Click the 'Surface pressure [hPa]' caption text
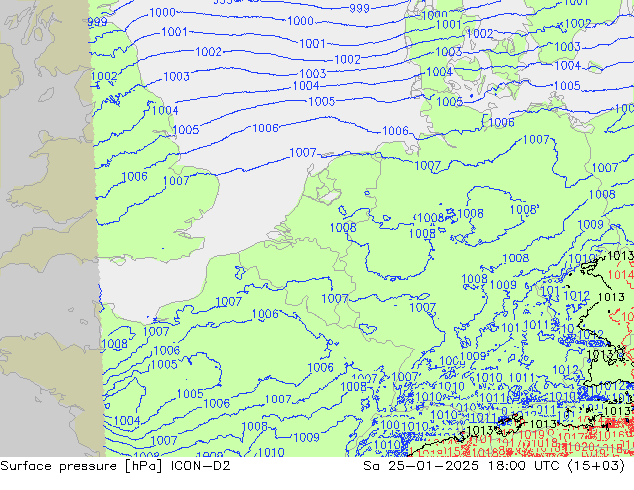634x490 pixels. pos(82,466)
